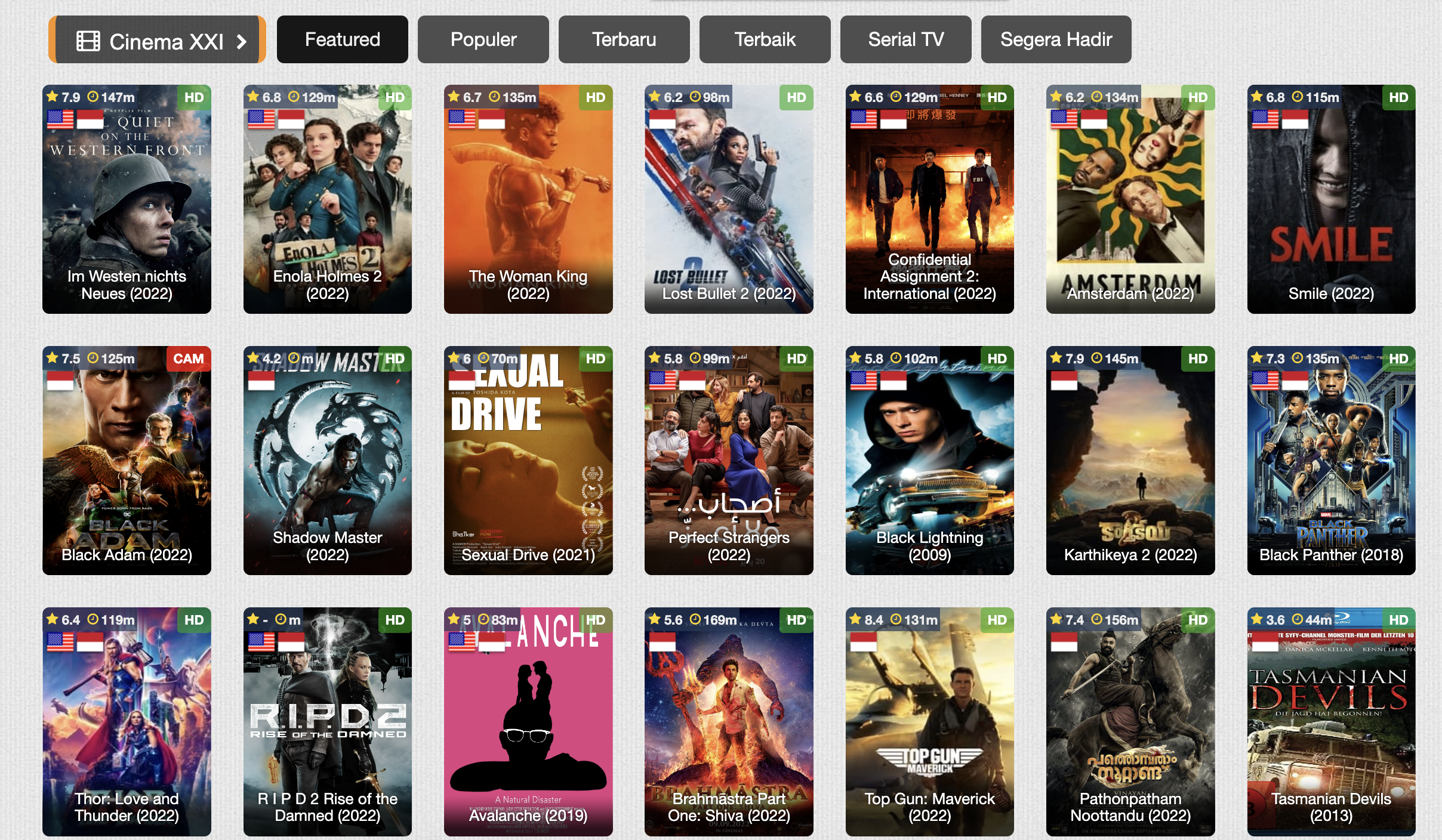Click the HD badge on Top Gun: Maverick
This screenshot has height=840, width=1442.
(x=997, y=620)
